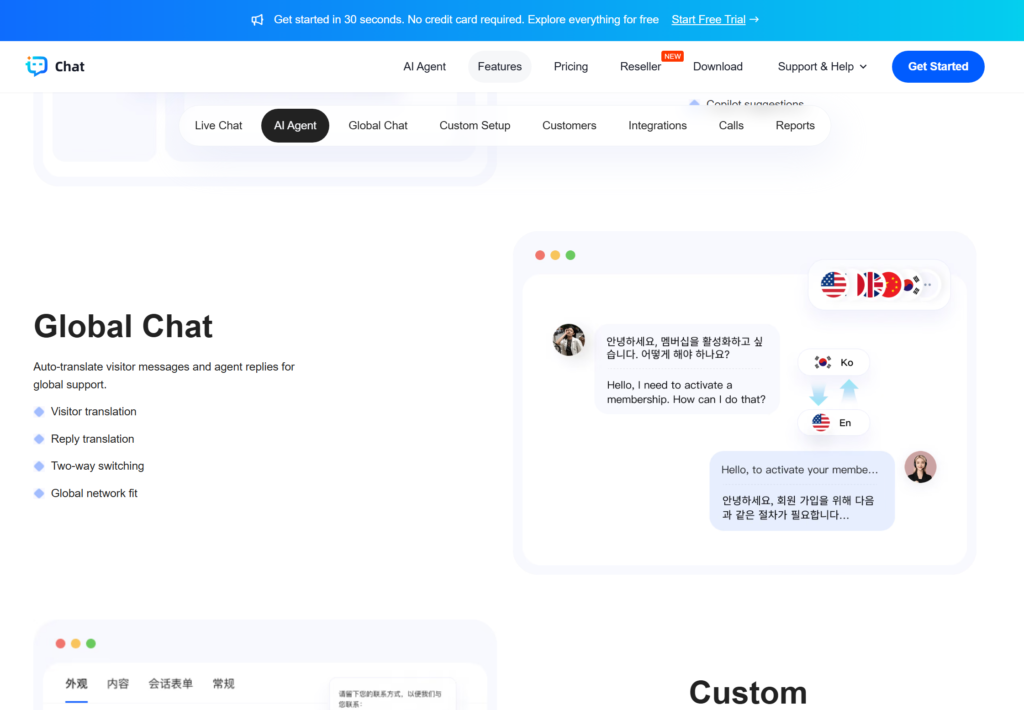Click the Chat logo icon
The image size is (1024, 710).
point(37,66)
